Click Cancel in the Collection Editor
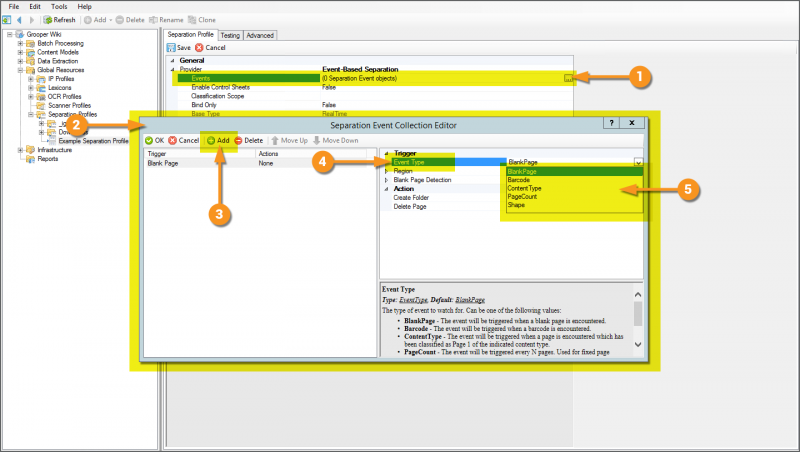The image size is (800, 452). point(184,140)
